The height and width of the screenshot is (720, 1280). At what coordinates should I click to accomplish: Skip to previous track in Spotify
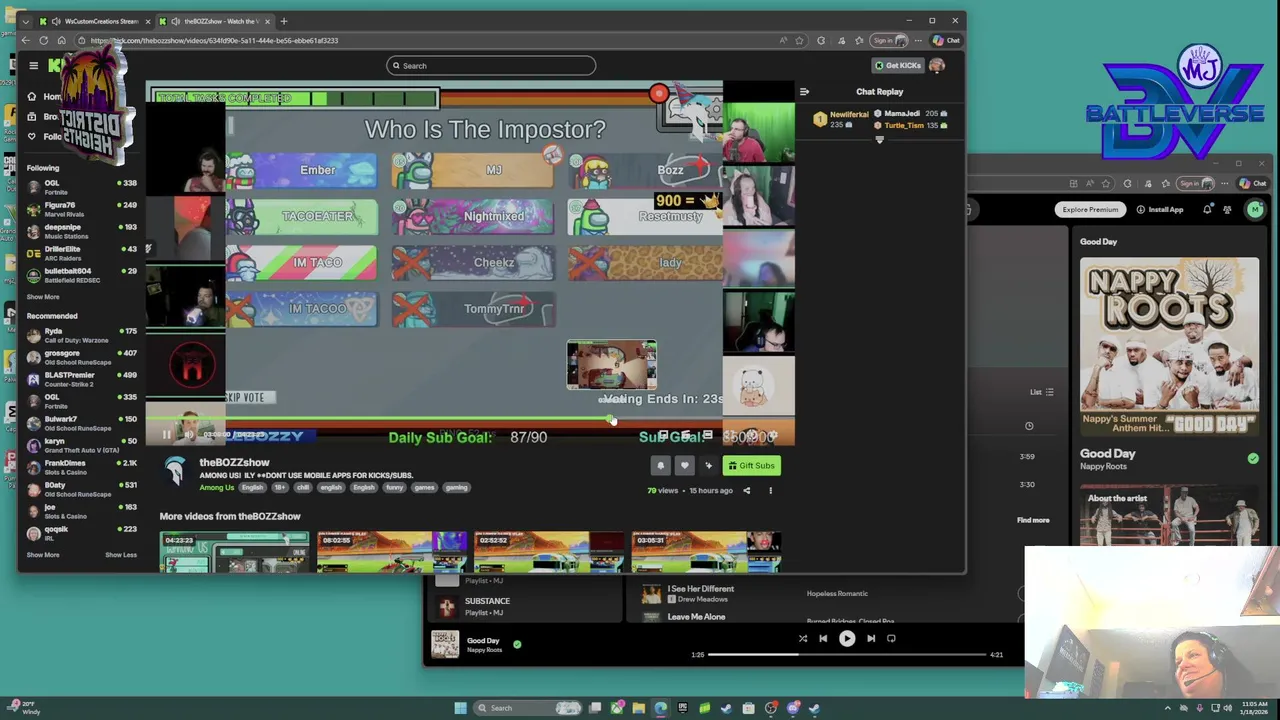(823, 638)
